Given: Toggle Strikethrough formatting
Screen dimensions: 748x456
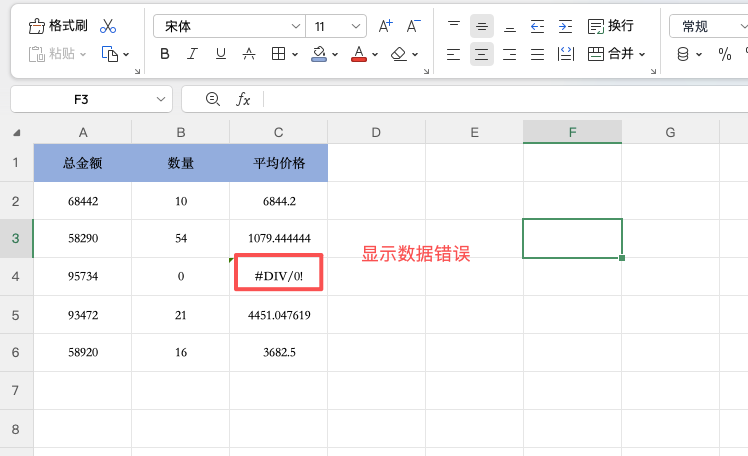Looking at the screenshot, I should coord(249,54).
